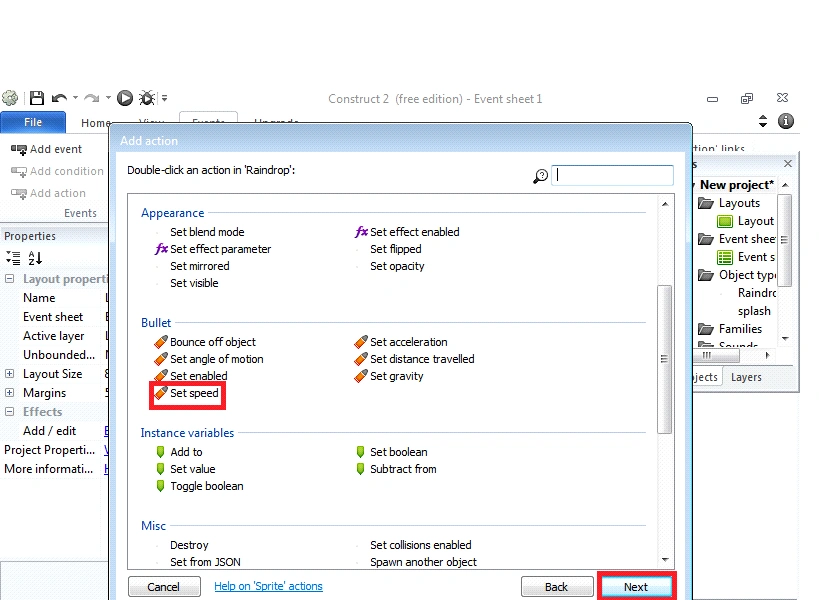
Task: Open the Layouts folder in project tree
Action: click(x=729, y=203)
